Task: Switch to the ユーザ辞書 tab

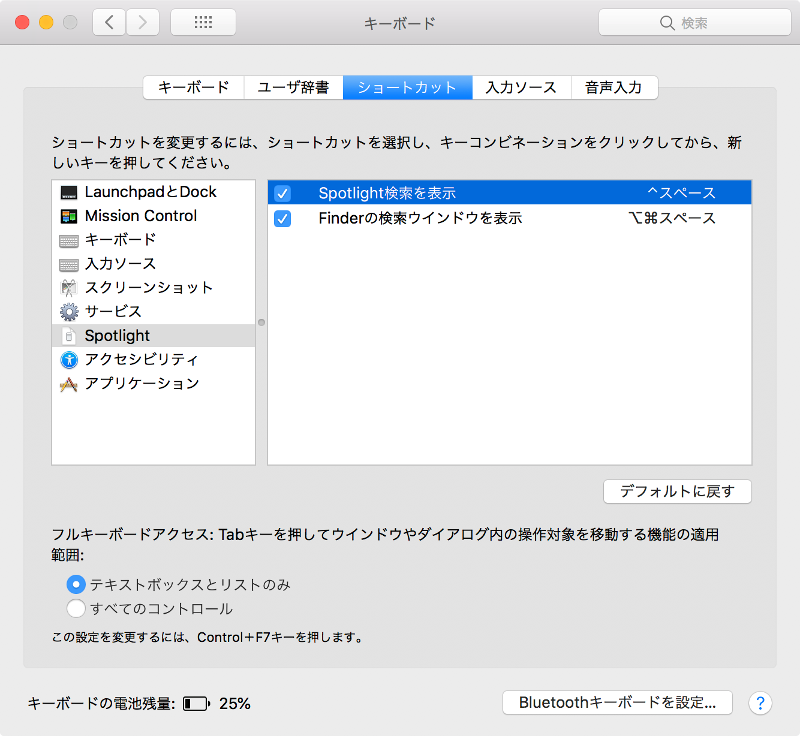Action: tap(293, 88)
